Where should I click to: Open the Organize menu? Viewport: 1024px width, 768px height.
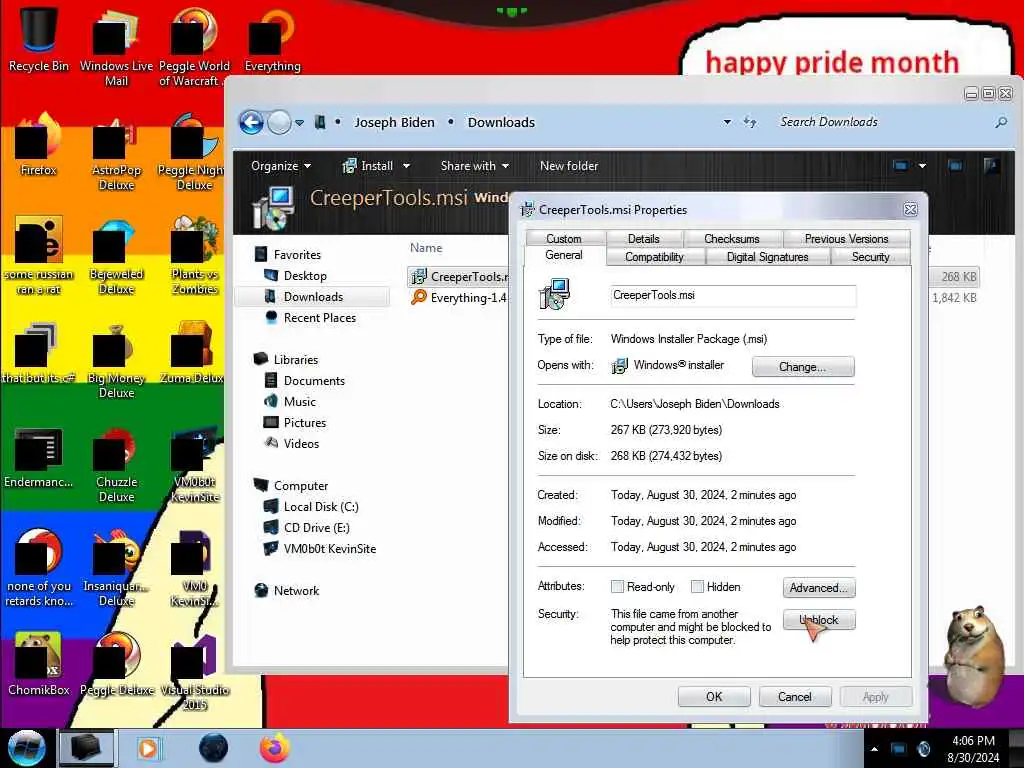(x=281, y=166)
